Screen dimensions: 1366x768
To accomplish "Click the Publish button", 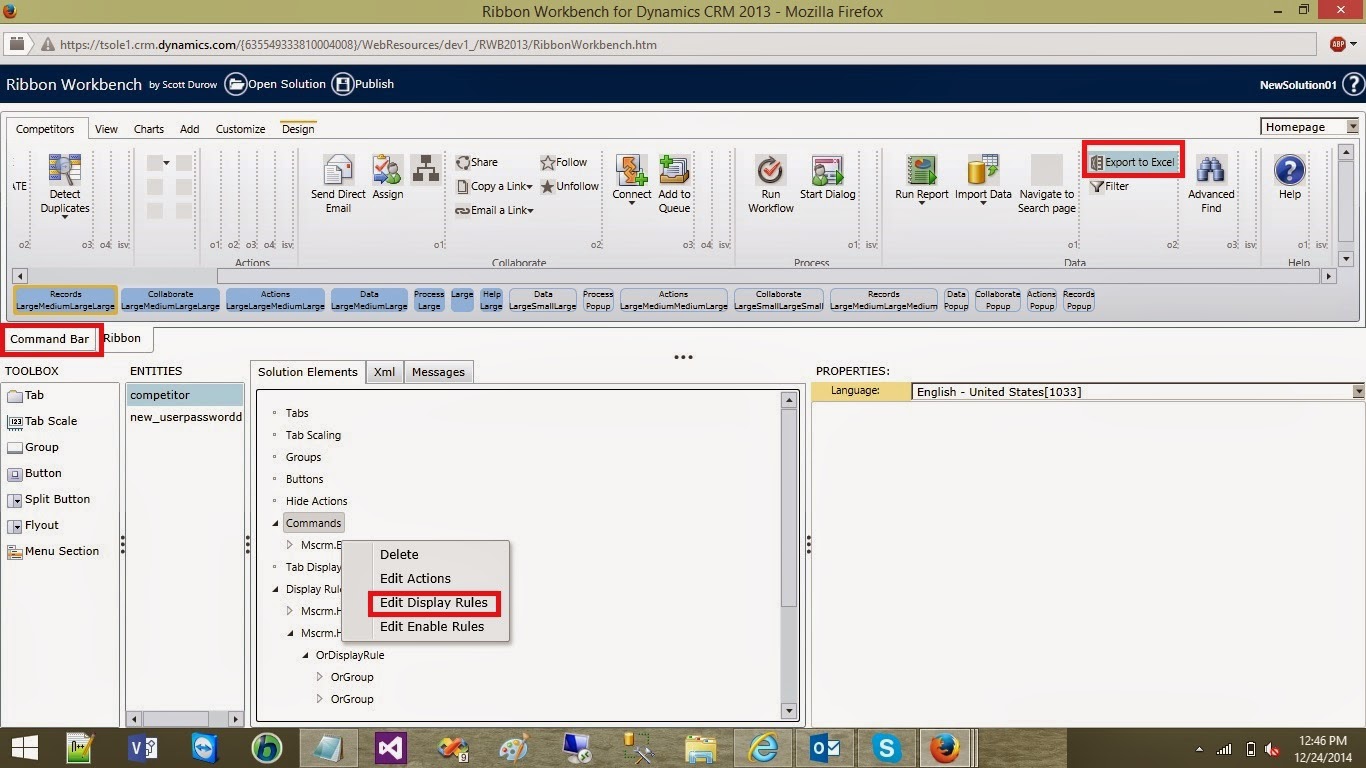I will coord(362,84).
